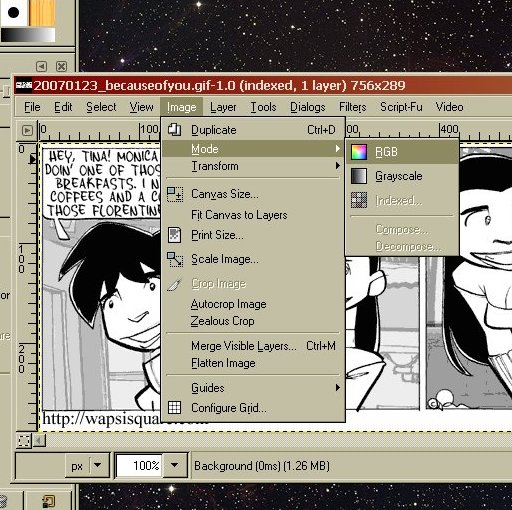Click the horizontal scrollbar left arrow
The height and width of the screenshot is (510, 512).
(39, 440)
